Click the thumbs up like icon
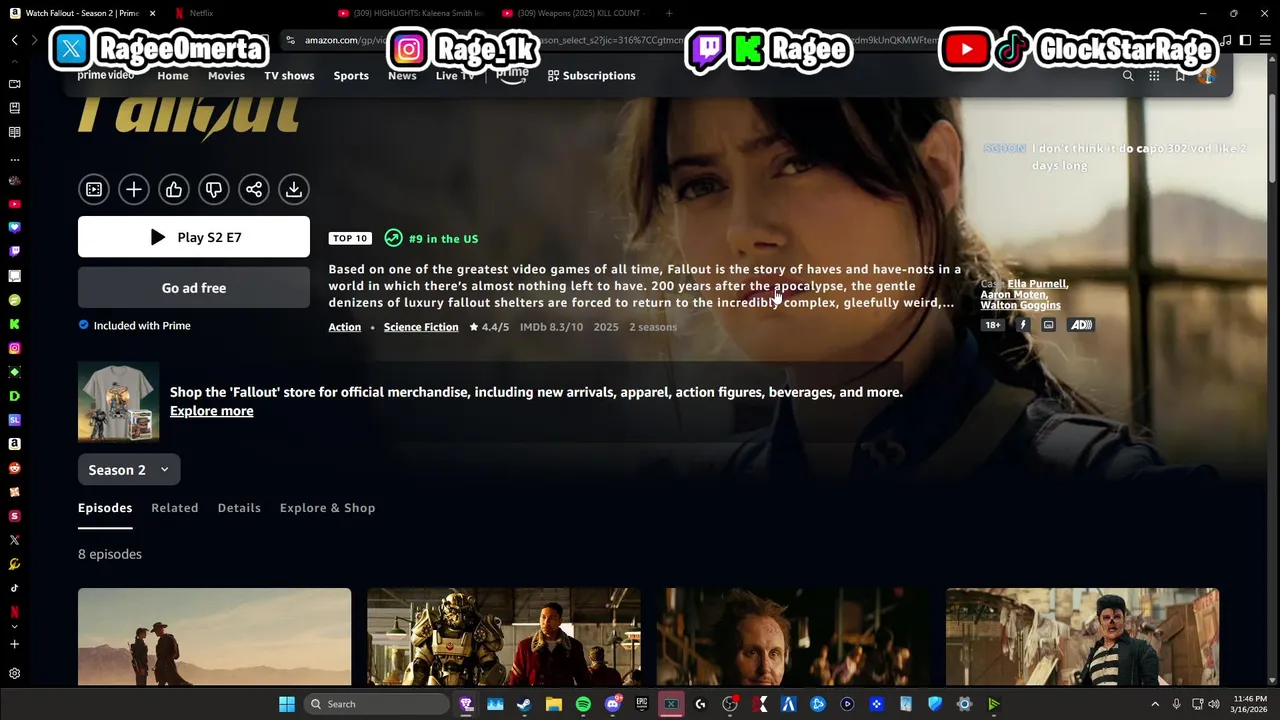This screenshot has height=720, width=1280. 174,189
